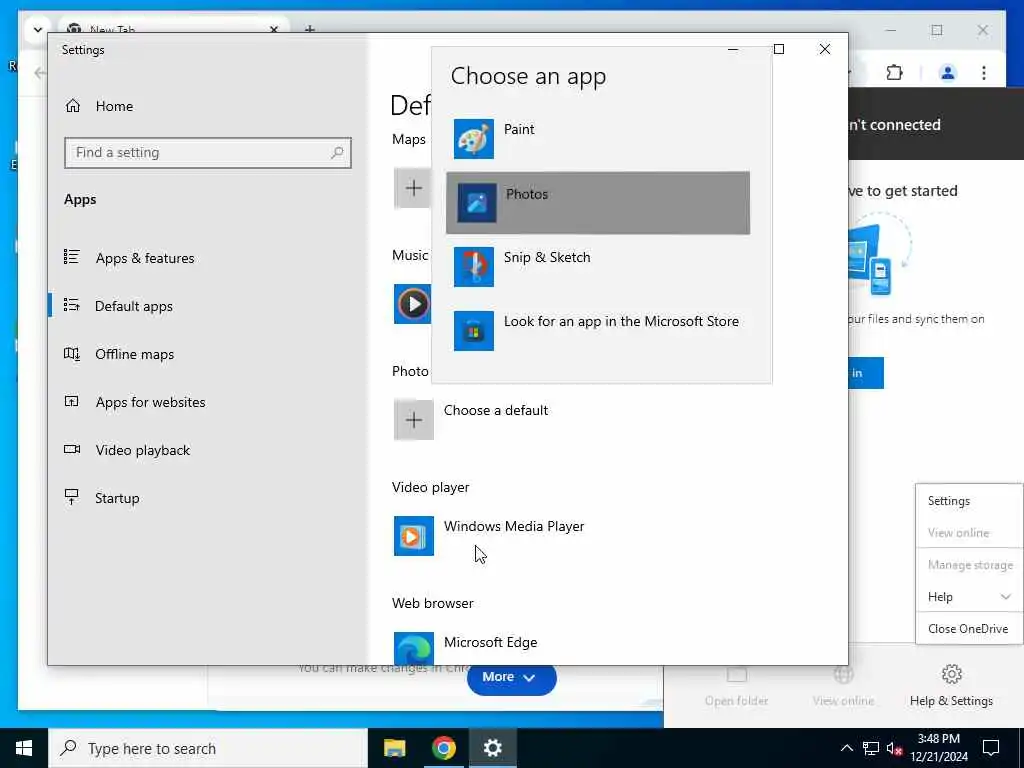
Task: Click the Home label in Settings
Action: pos(114,106)
